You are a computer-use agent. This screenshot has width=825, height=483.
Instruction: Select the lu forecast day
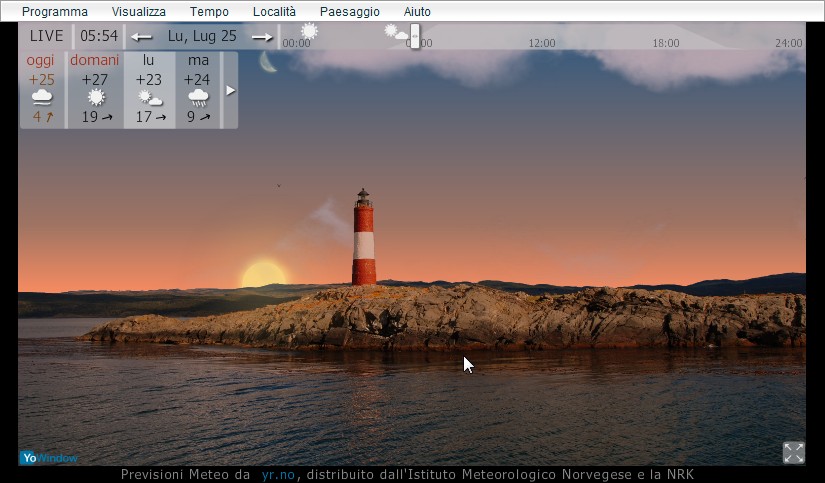click(x=149, y=89)
